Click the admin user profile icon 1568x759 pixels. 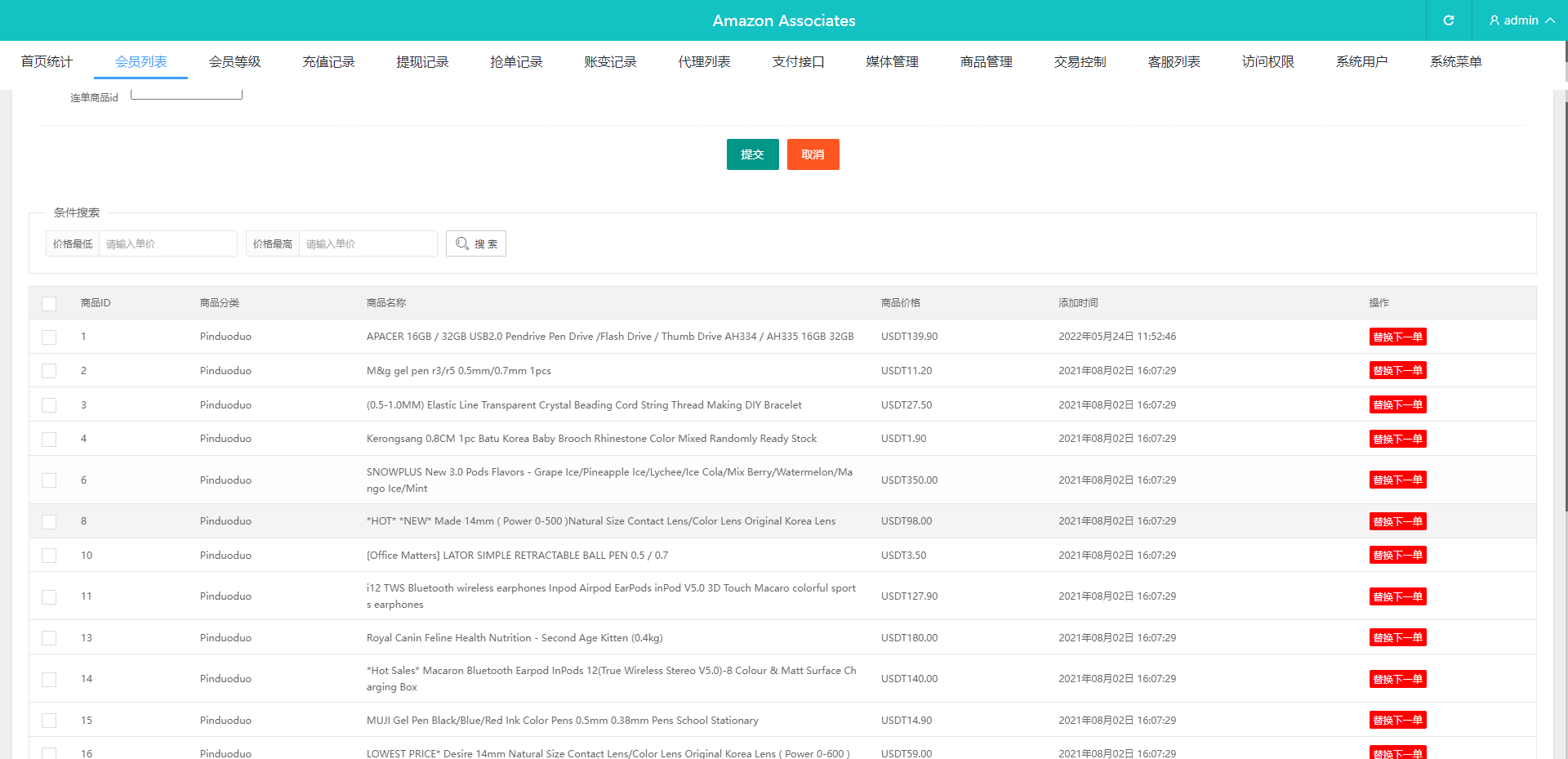pyautogui.click(x=1494, y=20)
